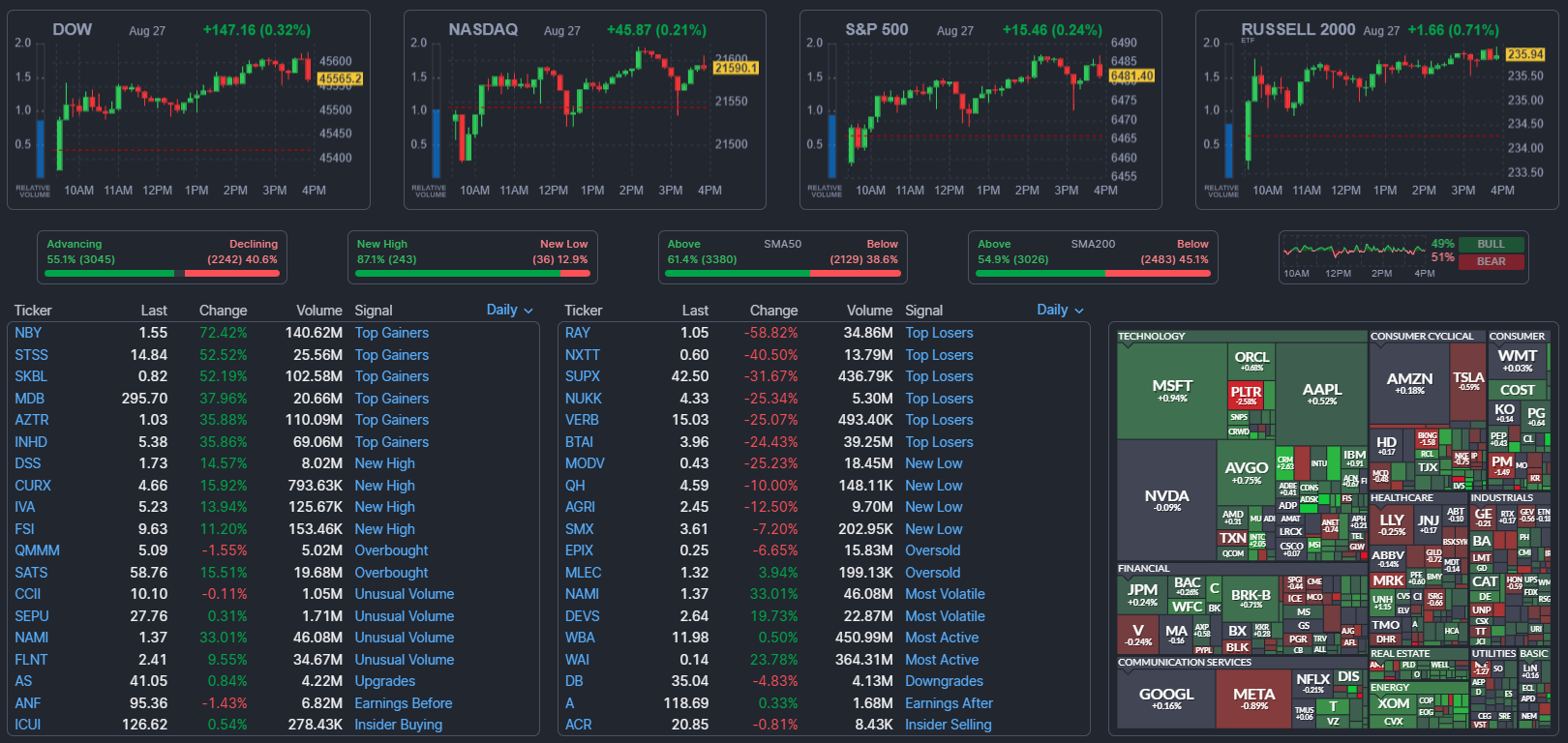Click Oversold signal for EPIX
The image size is (1568, 743).
click(x=932, y=550)
